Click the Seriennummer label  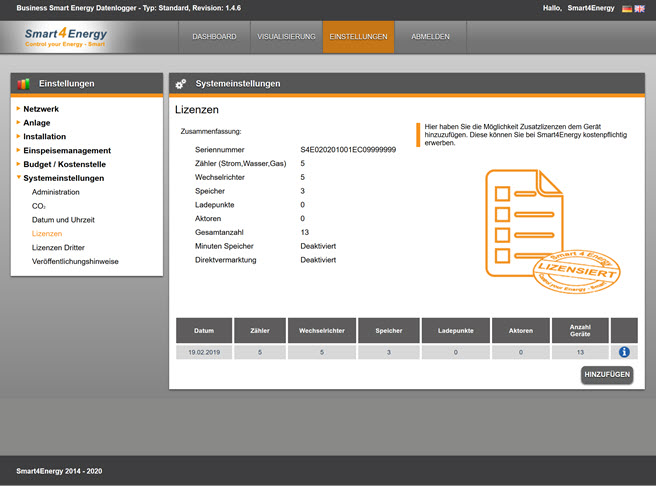[x=220, y=150]
